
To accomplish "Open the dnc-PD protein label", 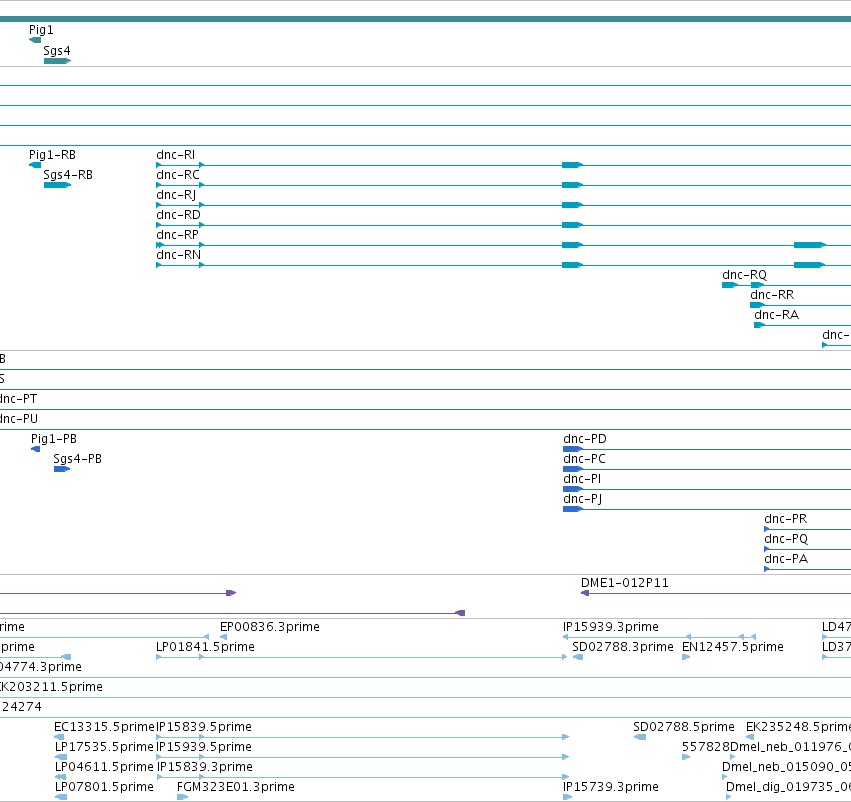I will coord(585,438).
